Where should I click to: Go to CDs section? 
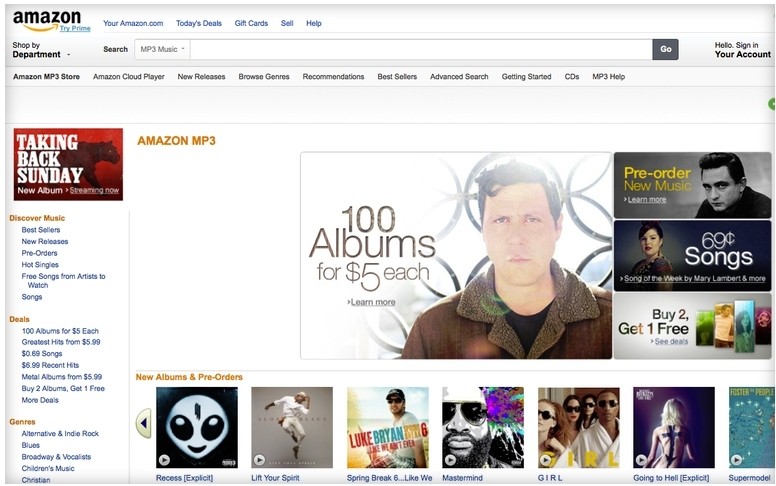click(572, 77)
